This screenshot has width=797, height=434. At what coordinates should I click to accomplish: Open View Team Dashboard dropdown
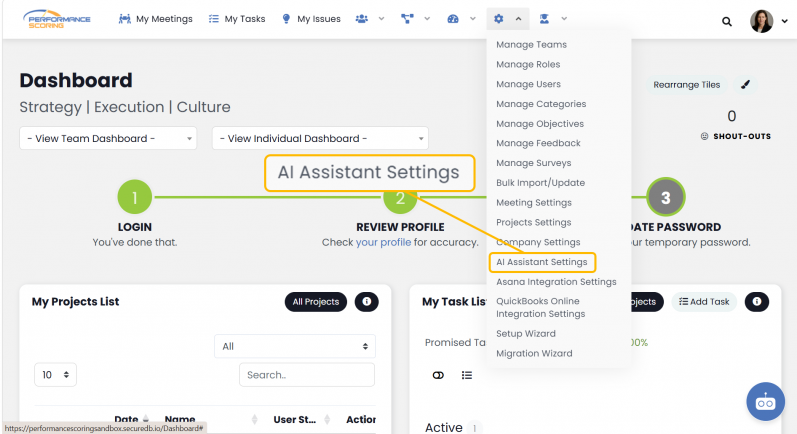point(108,138)
